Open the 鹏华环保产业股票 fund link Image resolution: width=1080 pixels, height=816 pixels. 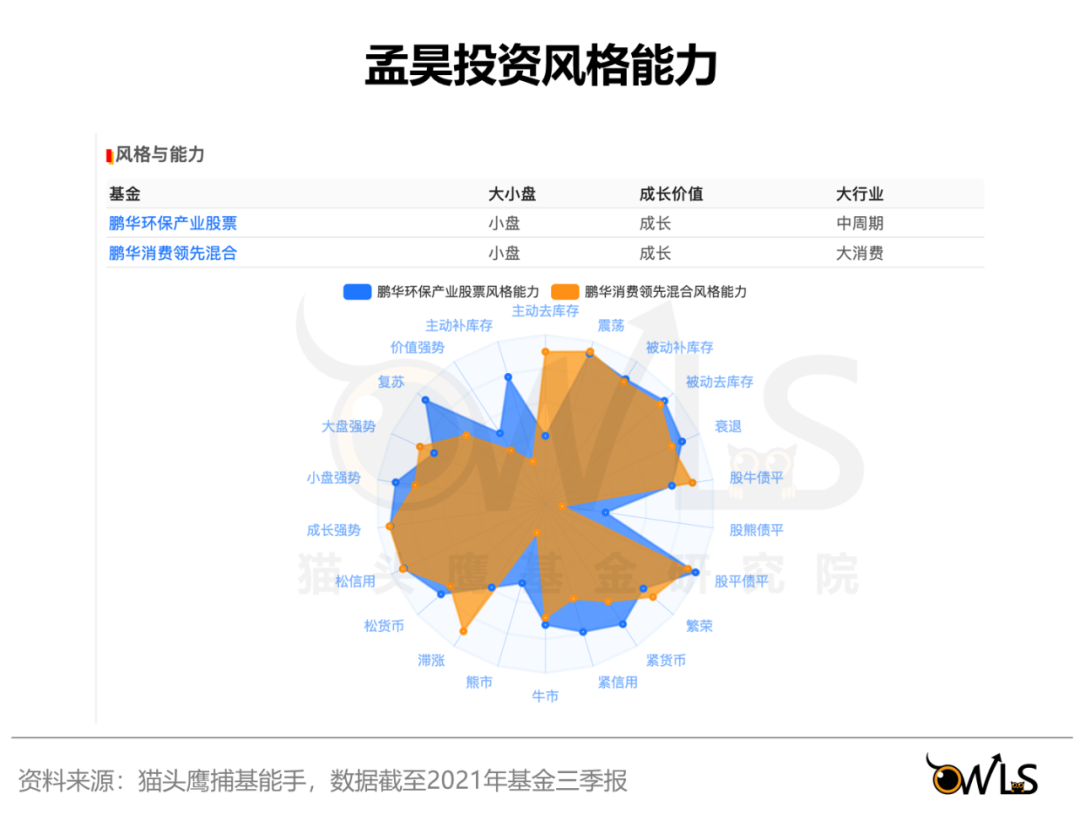pos(173,223)
